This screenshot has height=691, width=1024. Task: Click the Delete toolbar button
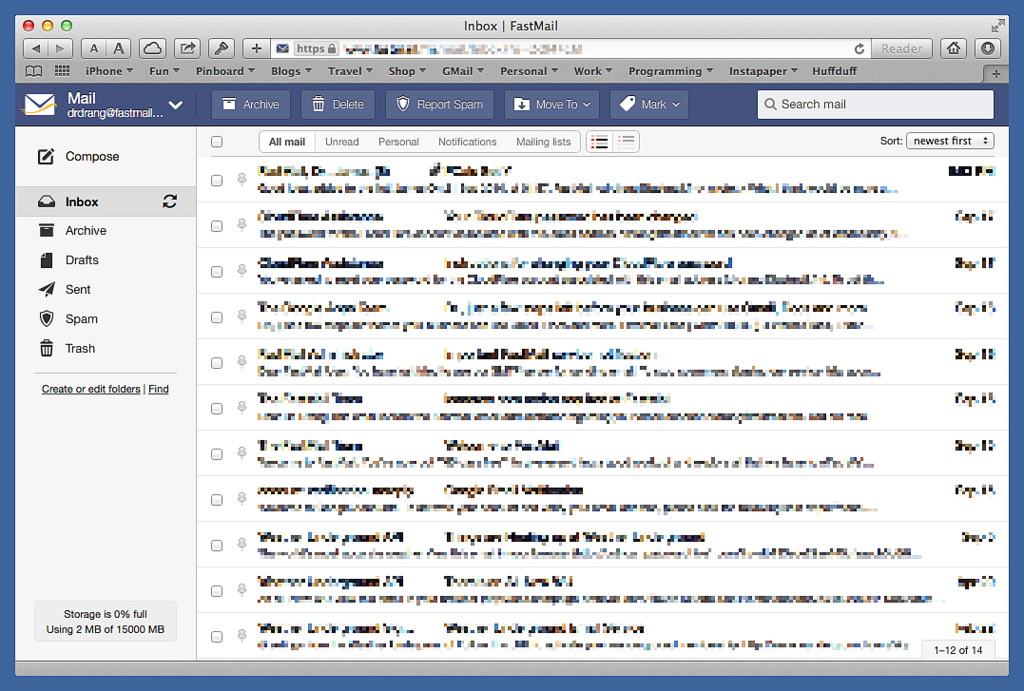[x=338, y=104]
